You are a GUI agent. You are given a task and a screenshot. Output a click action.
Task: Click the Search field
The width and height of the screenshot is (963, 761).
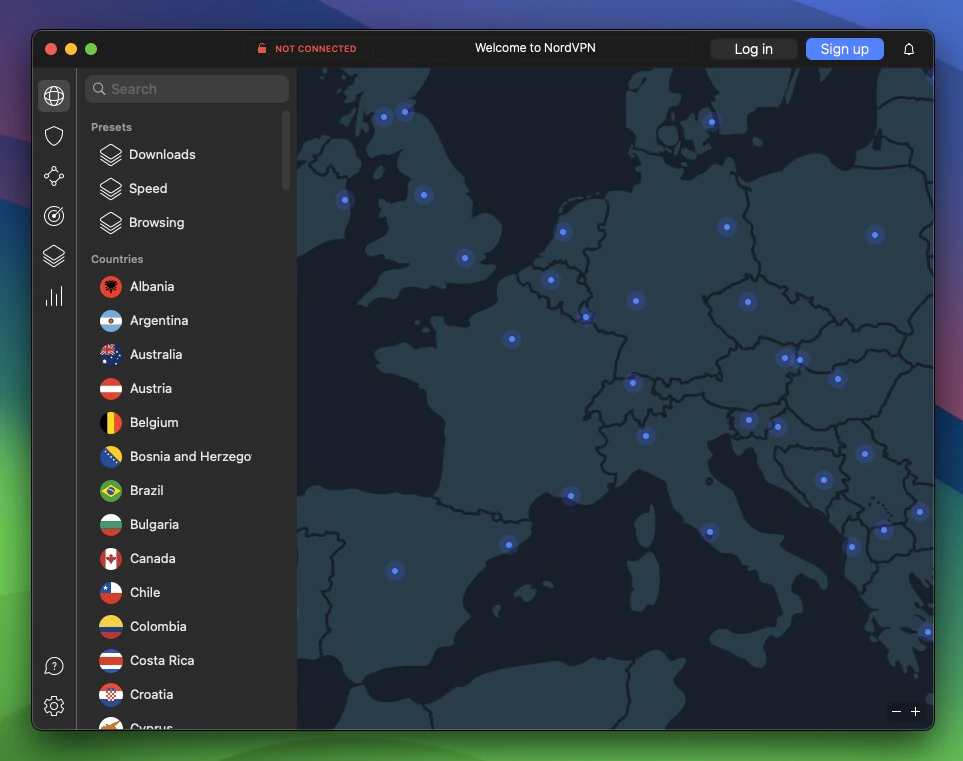[186, 88]
